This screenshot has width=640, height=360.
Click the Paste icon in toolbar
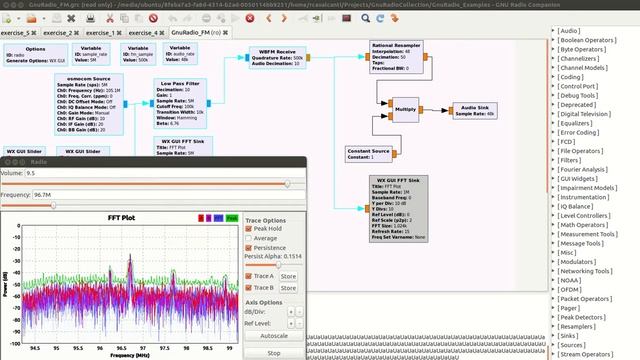(x=139, y=18)
